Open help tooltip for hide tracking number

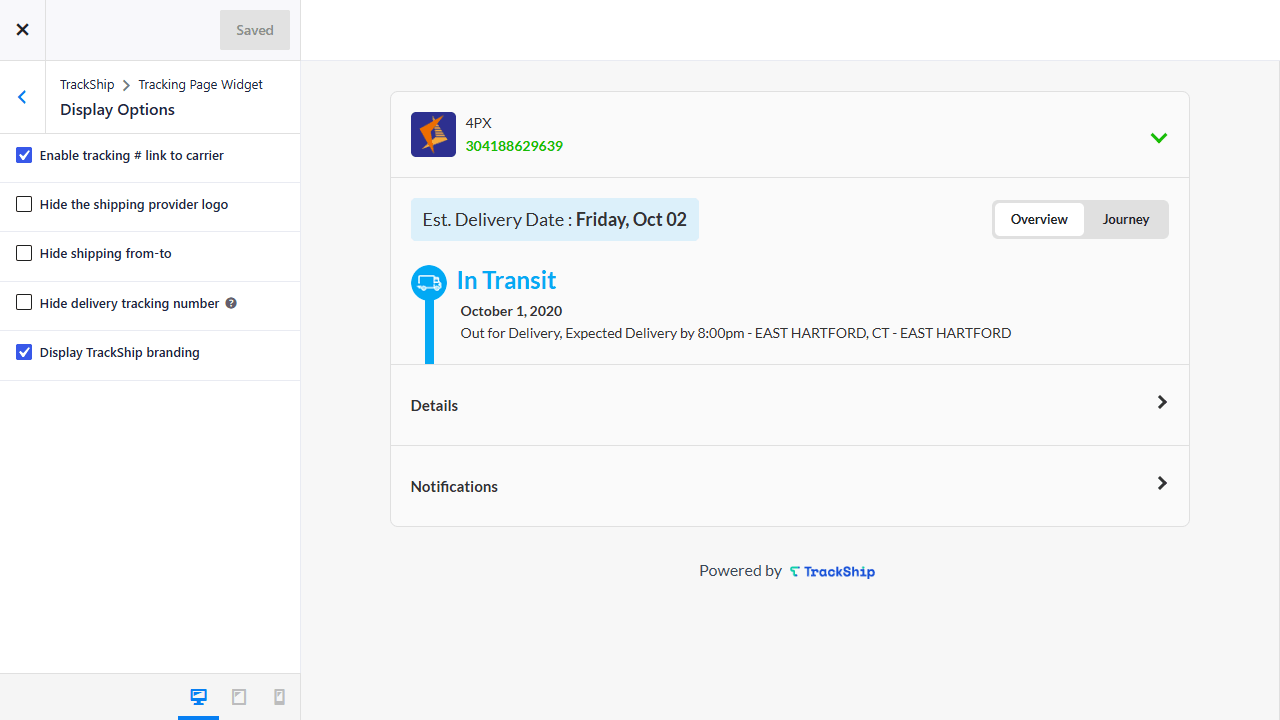pyautogui.click(x=231, y=303)
